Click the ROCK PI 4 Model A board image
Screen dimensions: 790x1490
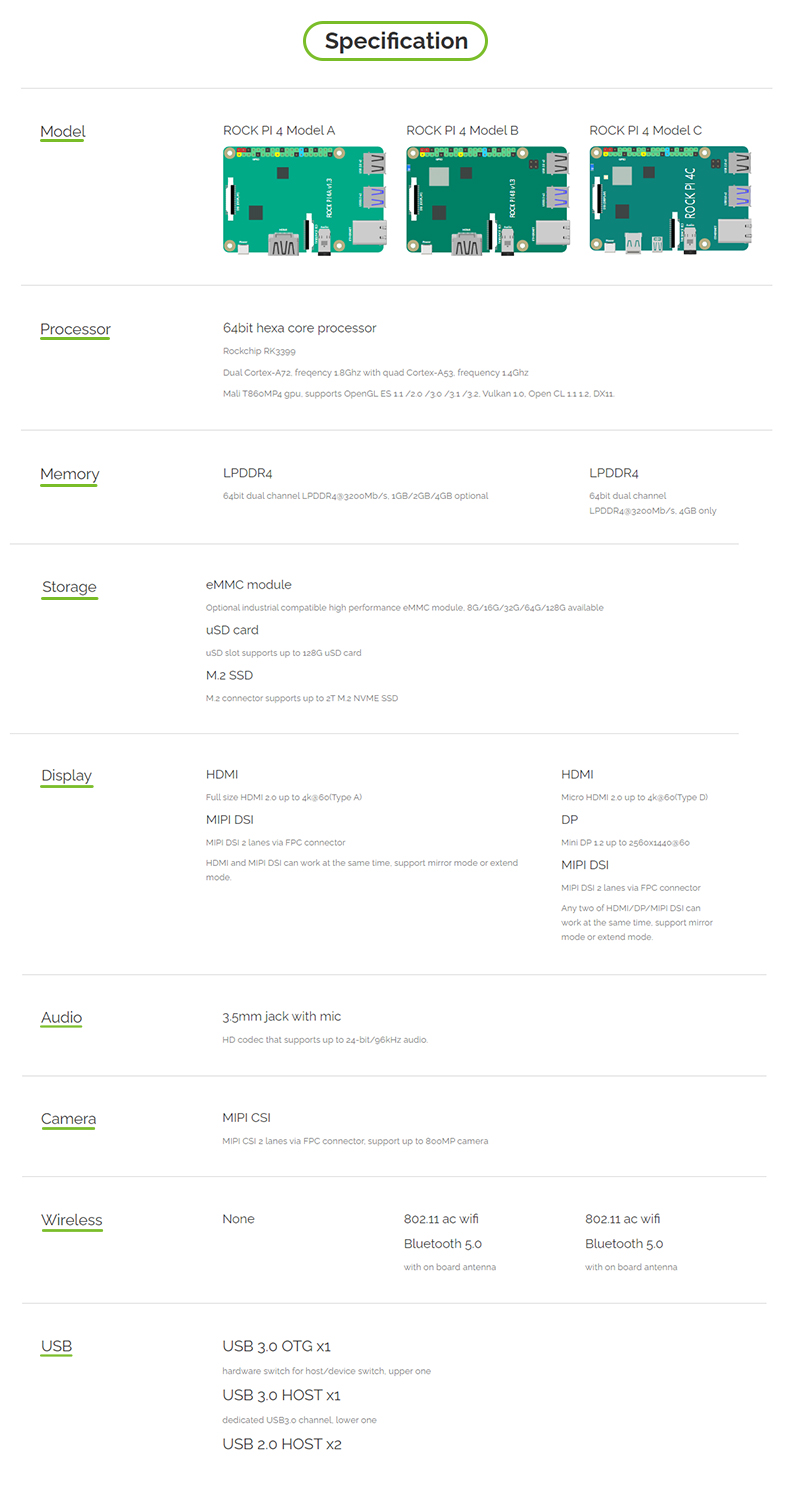pyautogui.click(x=304, y=202)
